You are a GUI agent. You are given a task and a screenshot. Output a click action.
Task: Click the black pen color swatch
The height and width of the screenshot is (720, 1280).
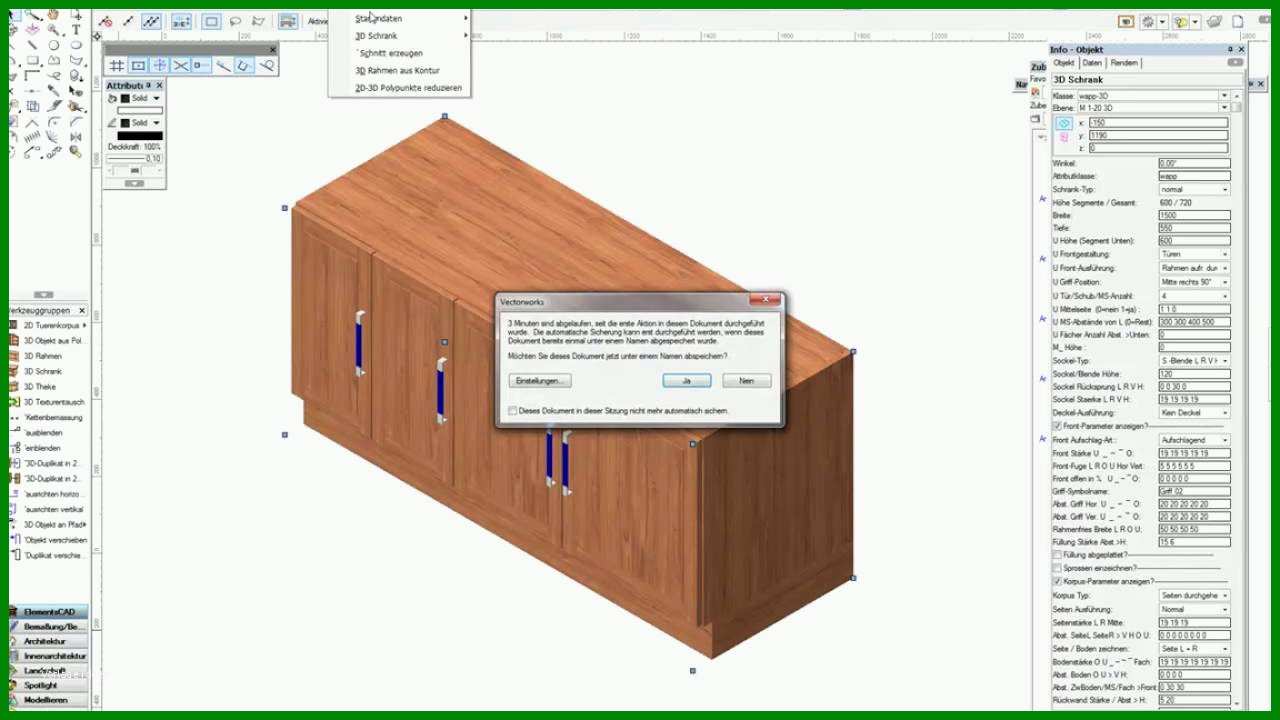tap(140, 136)
